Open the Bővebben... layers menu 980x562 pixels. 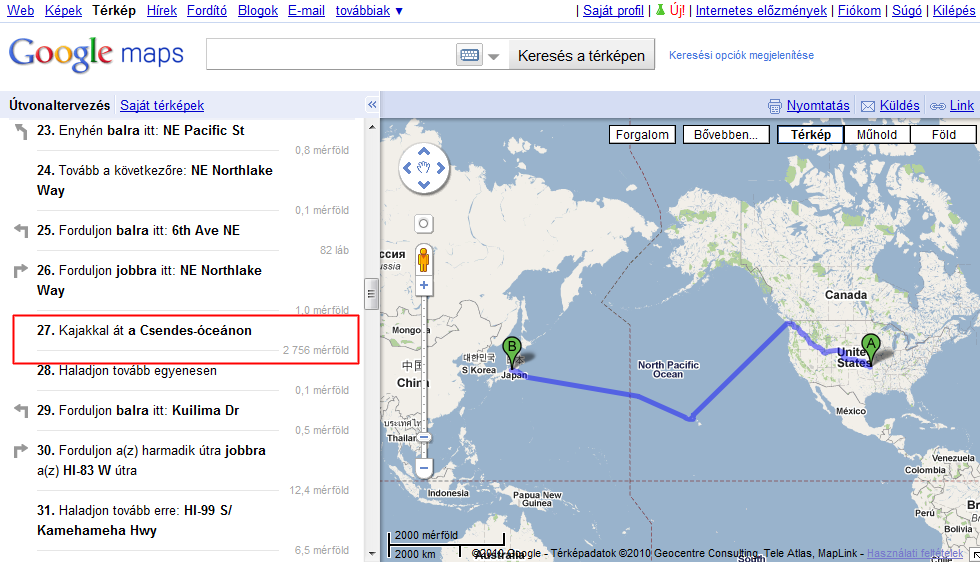pyautogui.click(x=725, y=134)
